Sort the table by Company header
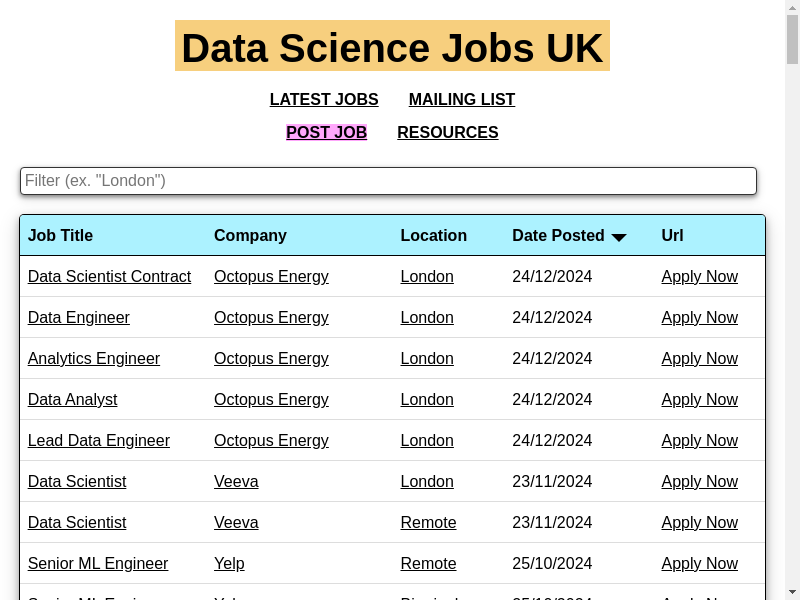Screen dimensions: 800x600 pyautogui.click(x=250, y=236)
